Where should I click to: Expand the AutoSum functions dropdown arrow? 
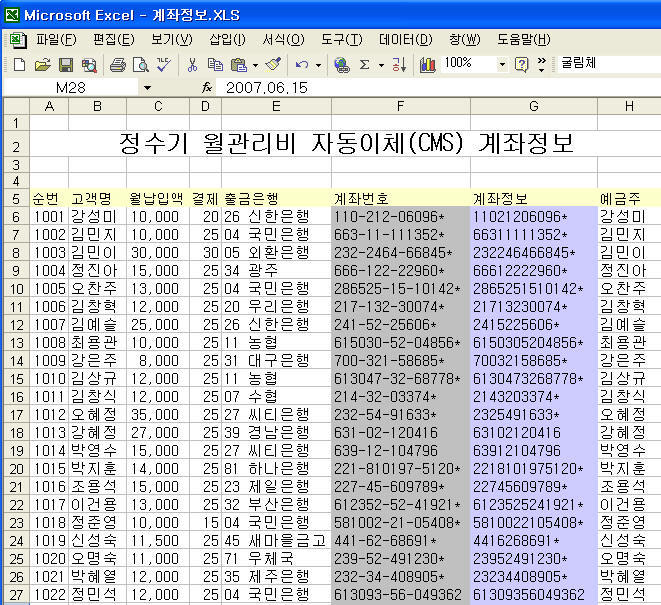pos(381,65)
